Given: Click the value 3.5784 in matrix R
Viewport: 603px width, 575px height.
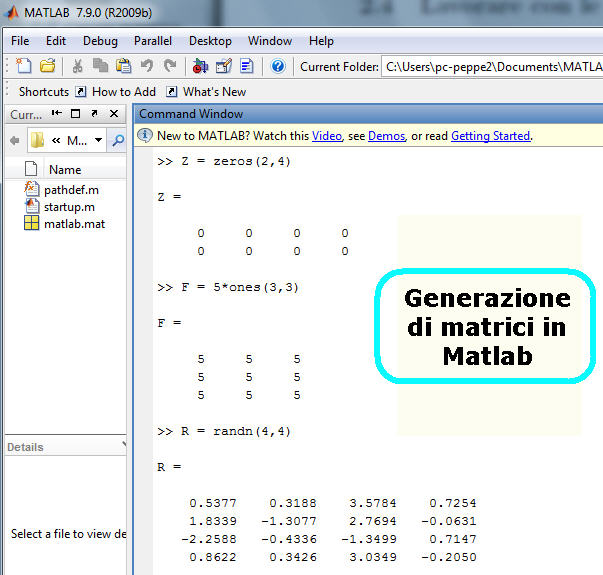Looking at the screenshot, I should 373,503.
